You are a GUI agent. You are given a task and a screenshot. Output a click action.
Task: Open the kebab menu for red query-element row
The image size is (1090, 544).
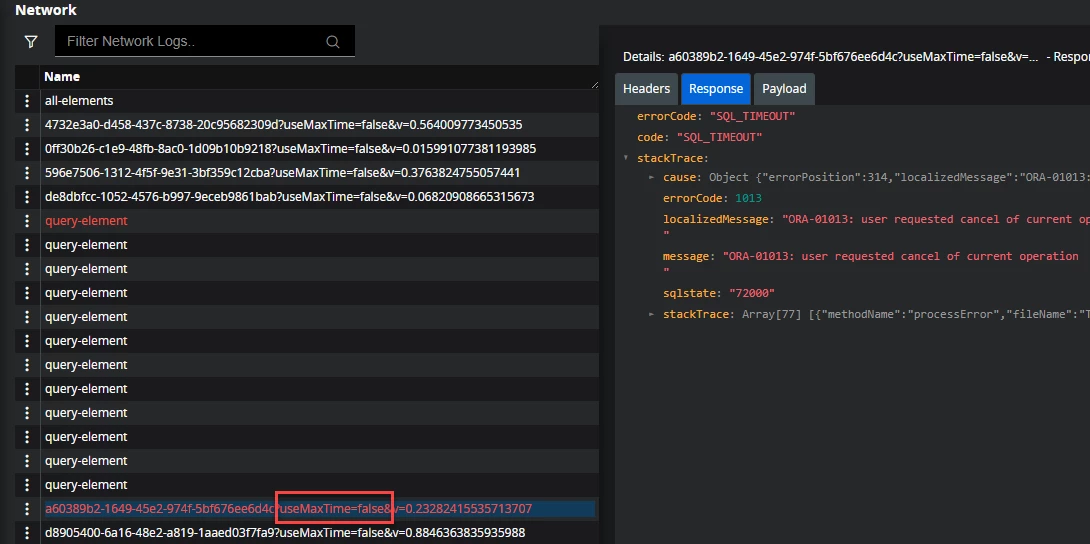coord(27,221)
